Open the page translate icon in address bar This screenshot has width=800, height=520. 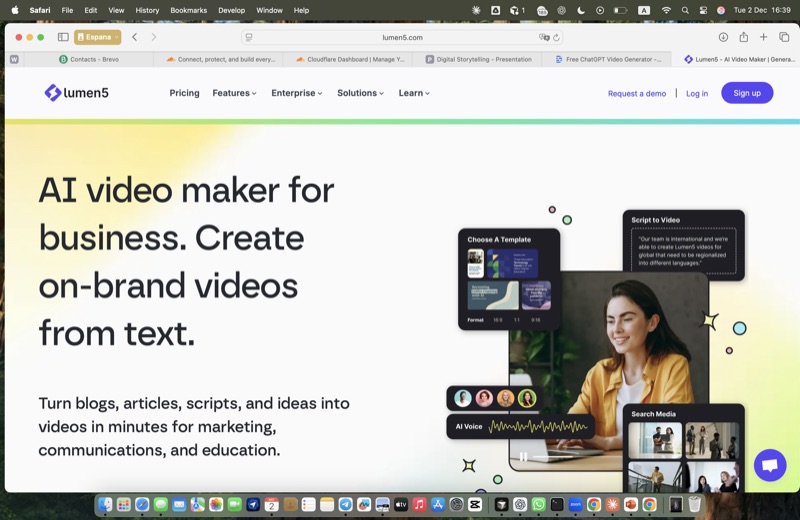coord(544,37)
